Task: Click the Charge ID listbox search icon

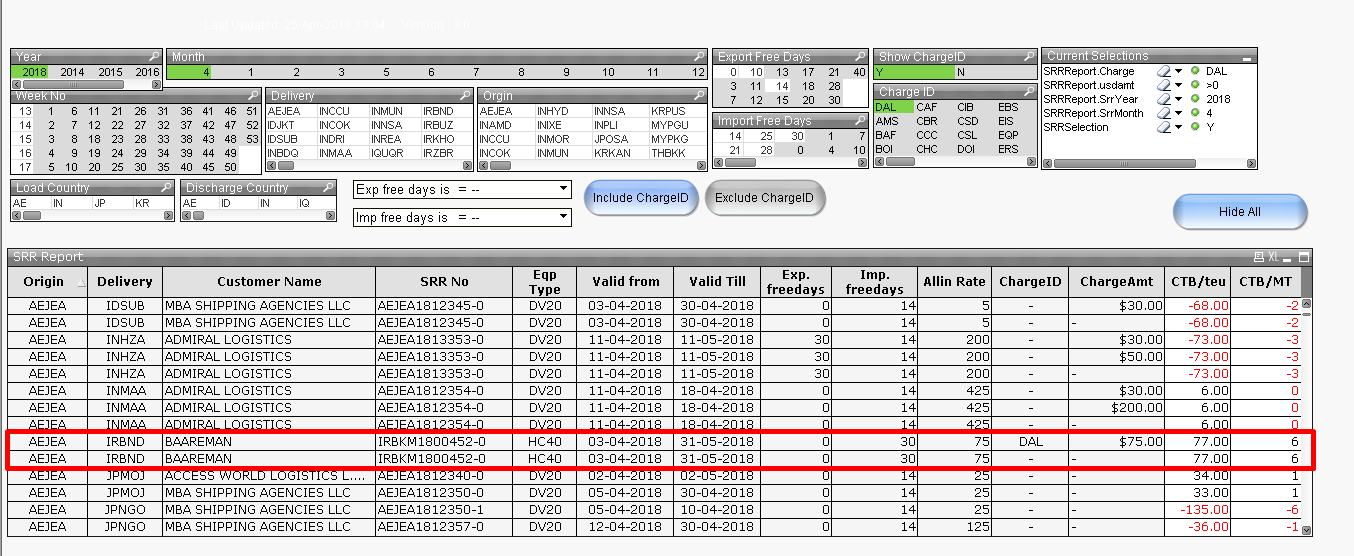Action: 1027,92
